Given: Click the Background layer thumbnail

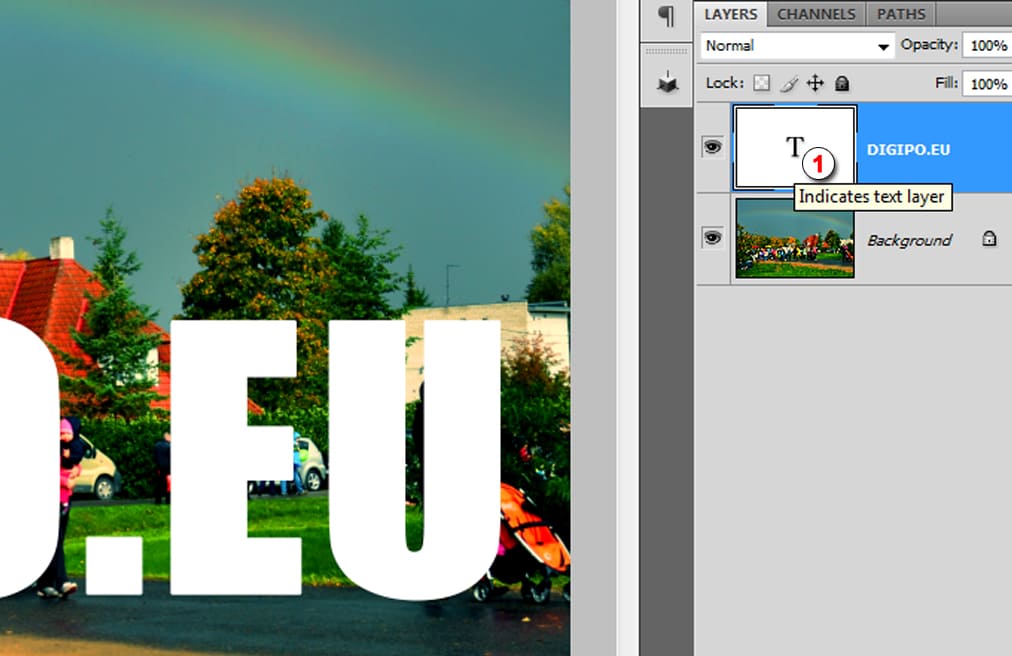Looking at the screenshot, I should 795,238.
